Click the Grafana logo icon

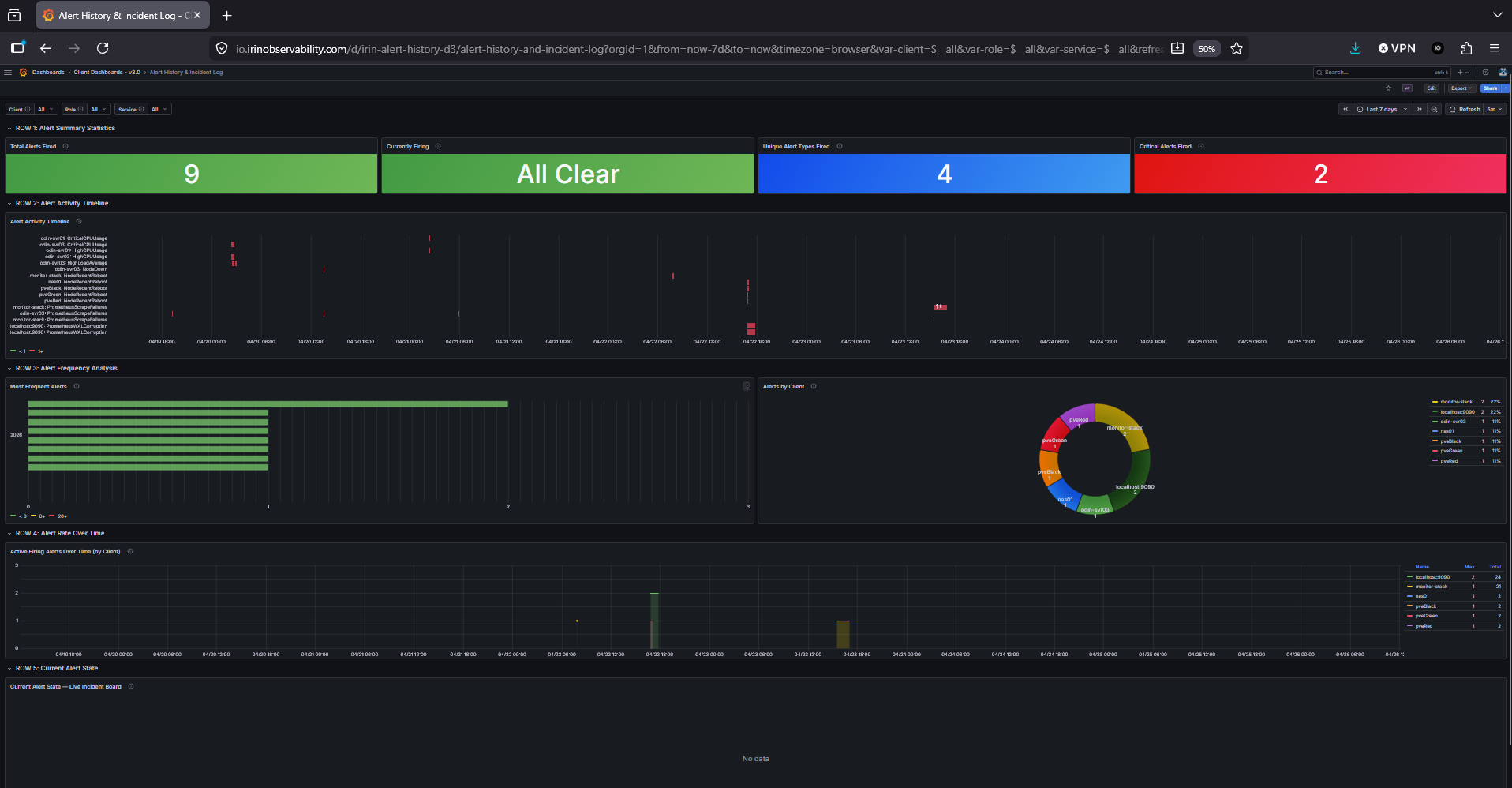[x=23, y=72]
